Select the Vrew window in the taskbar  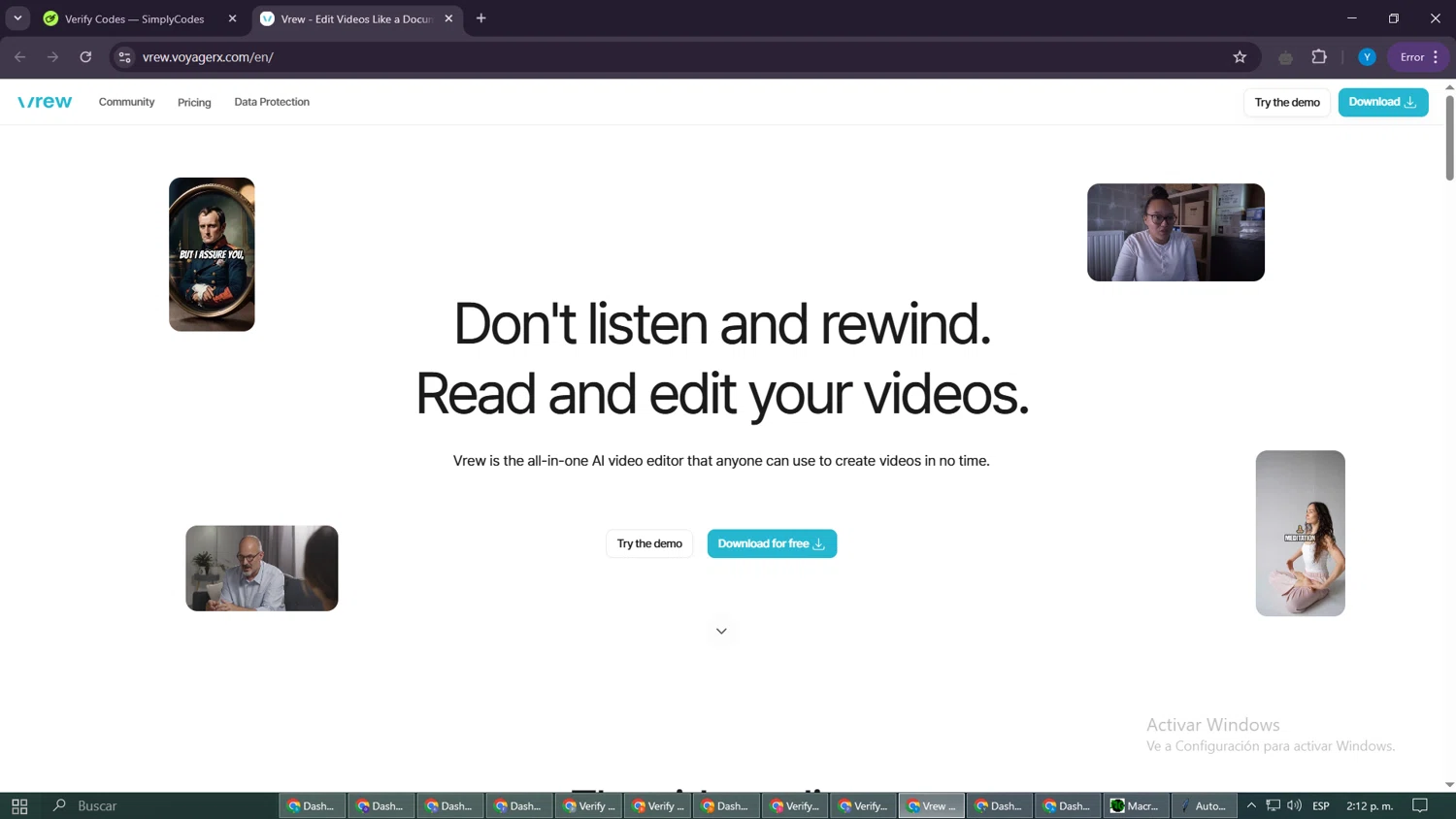(x=932, y=805)
